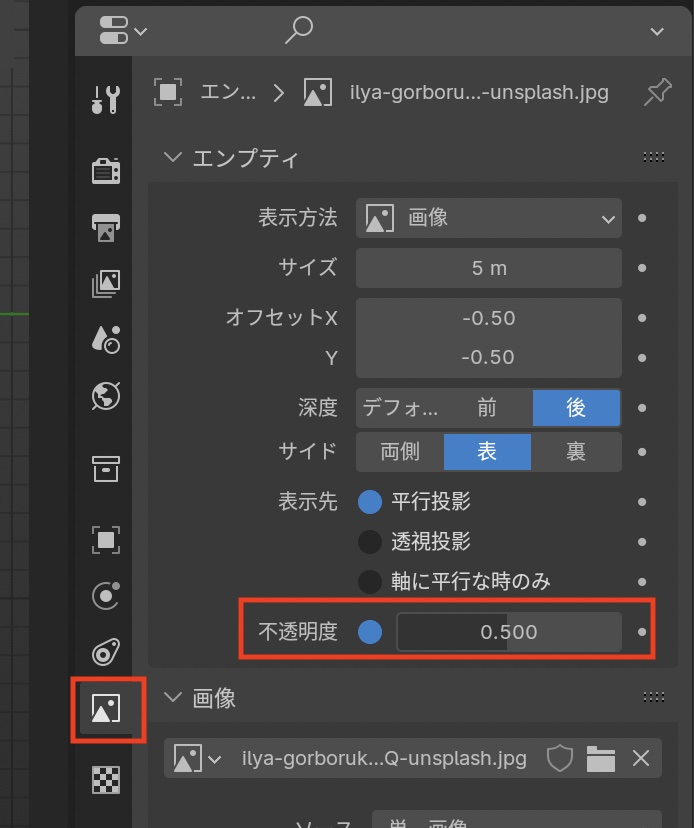This screenshot has height=828, width=694.
Task: Open the World properties tab
Action: (x=105, y=396)
